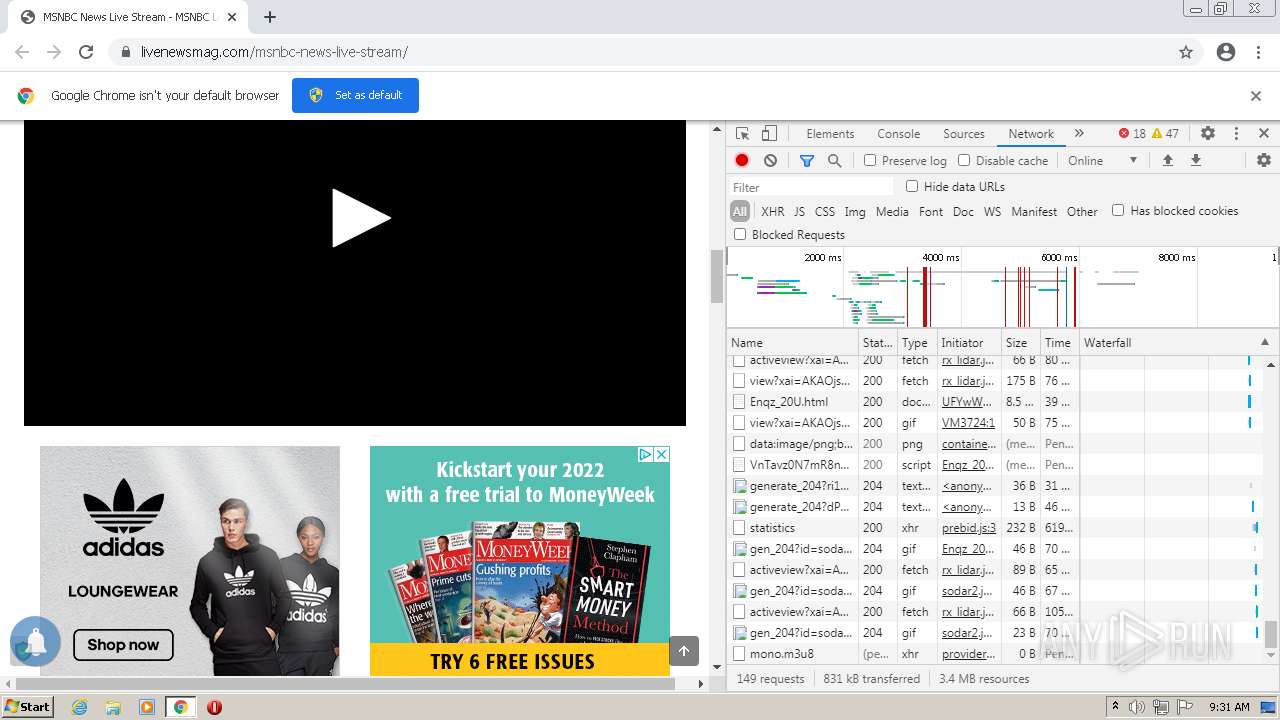Viewport: 1280px width, 720px height.
Task: Open the DevTools customize menu
Action: pyautogui.click(x=1236, y=133)
